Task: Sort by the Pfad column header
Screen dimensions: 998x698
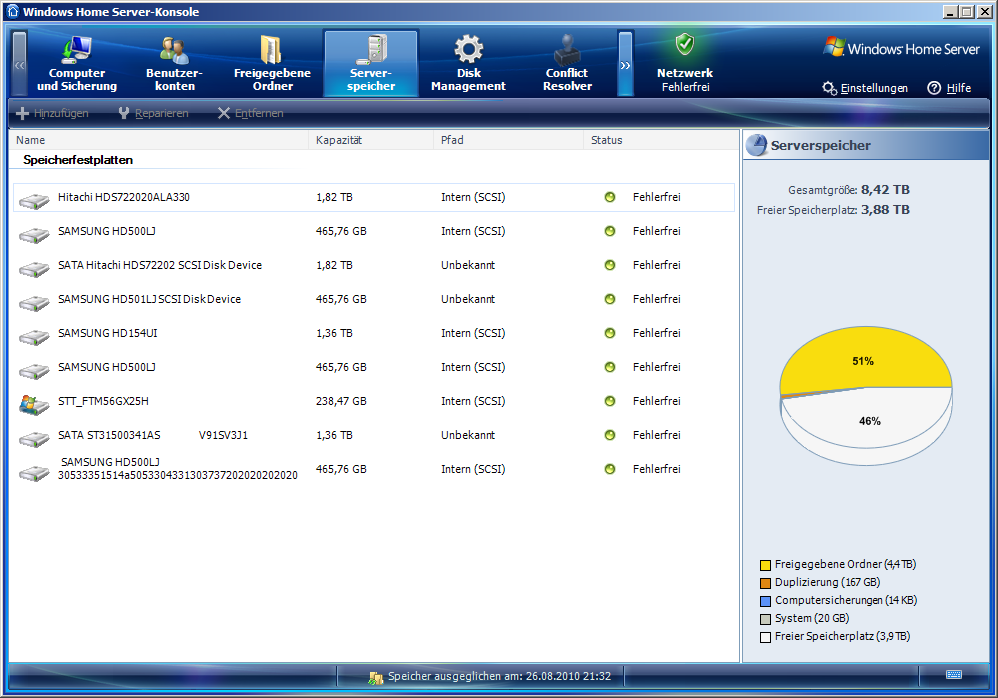Action: pyautogui.click(x=509, y=140)
